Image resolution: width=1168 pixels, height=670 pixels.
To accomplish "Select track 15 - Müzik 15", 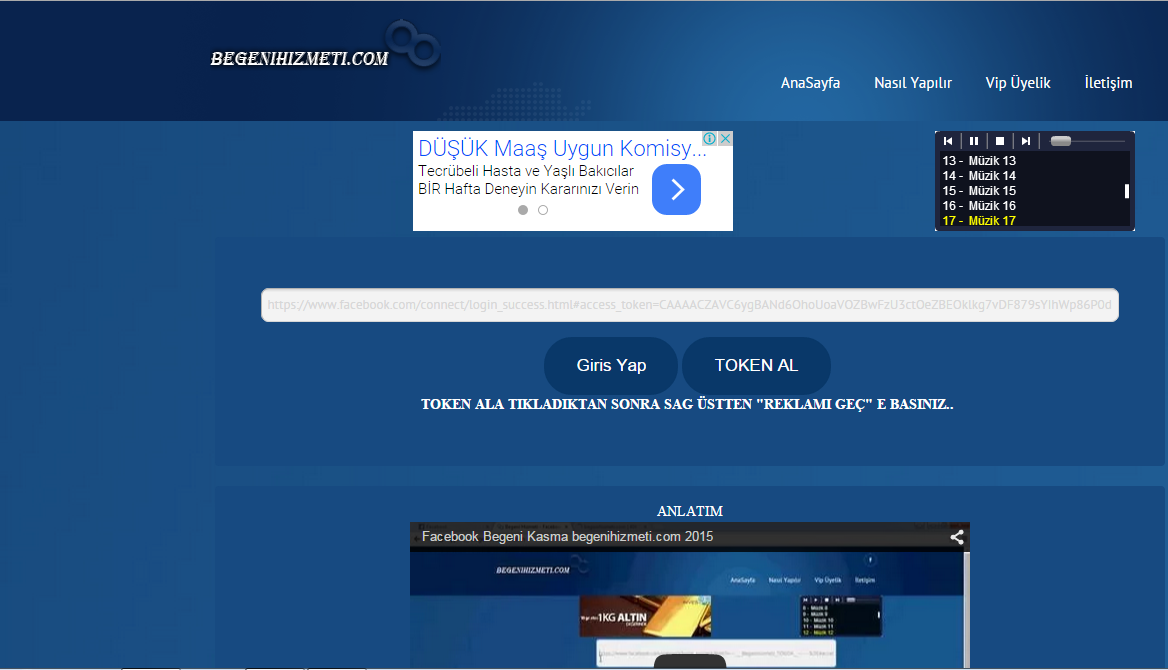I will click(x=979, y=190).
